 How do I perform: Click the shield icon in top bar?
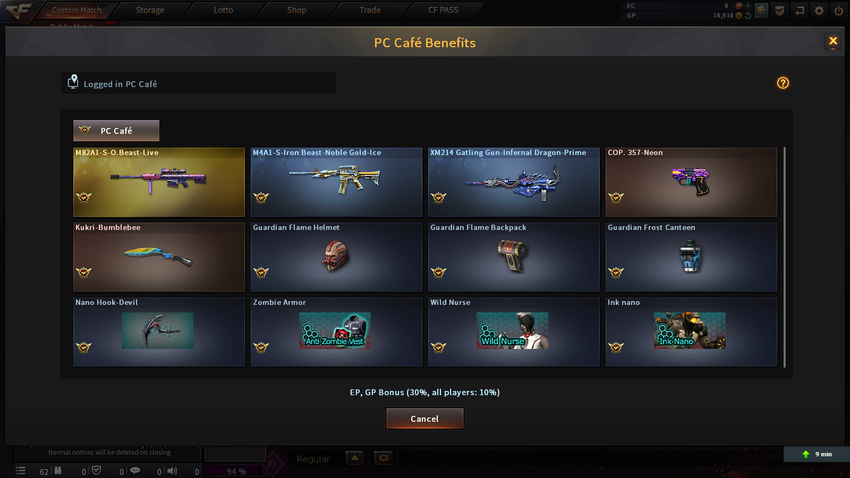coord(780,10)
